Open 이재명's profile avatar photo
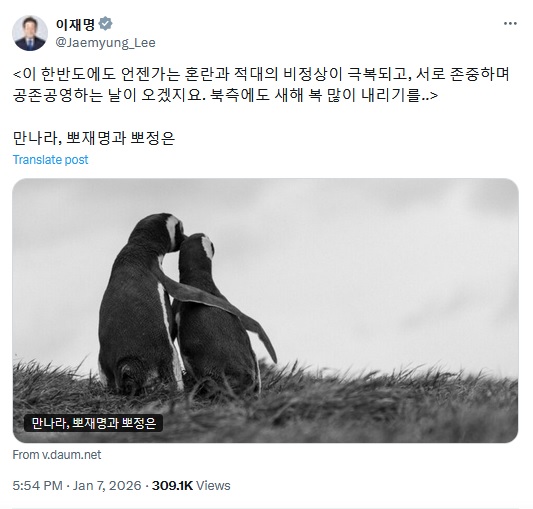Screen dimensions: 533x509 [30, 33]
